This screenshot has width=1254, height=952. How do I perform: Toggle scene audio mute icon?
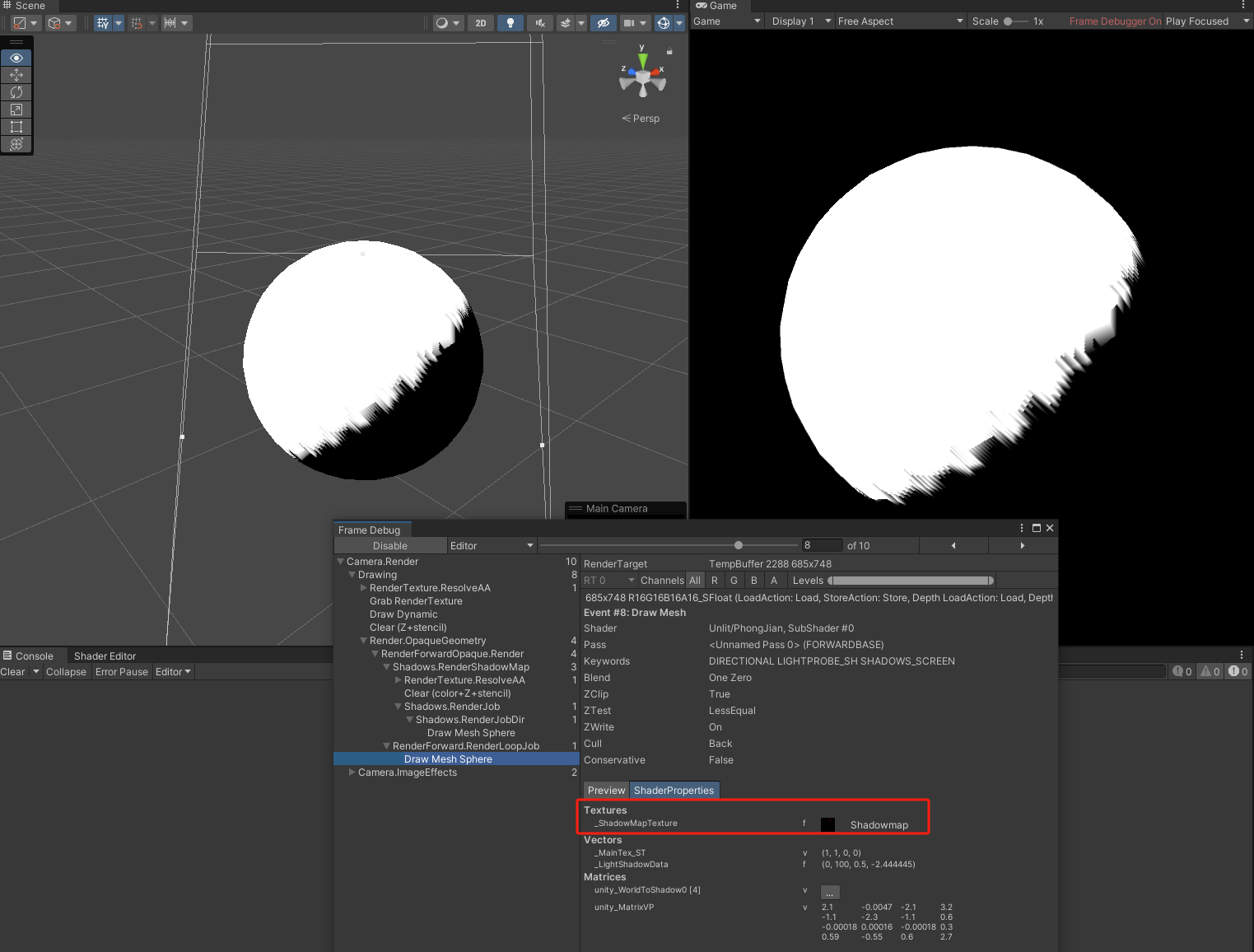pos(539,23)
